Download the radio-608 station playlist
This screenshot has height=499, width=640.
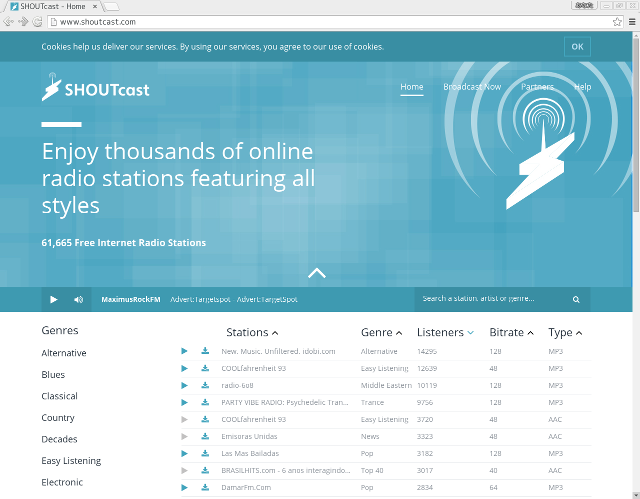pos(205,385)
